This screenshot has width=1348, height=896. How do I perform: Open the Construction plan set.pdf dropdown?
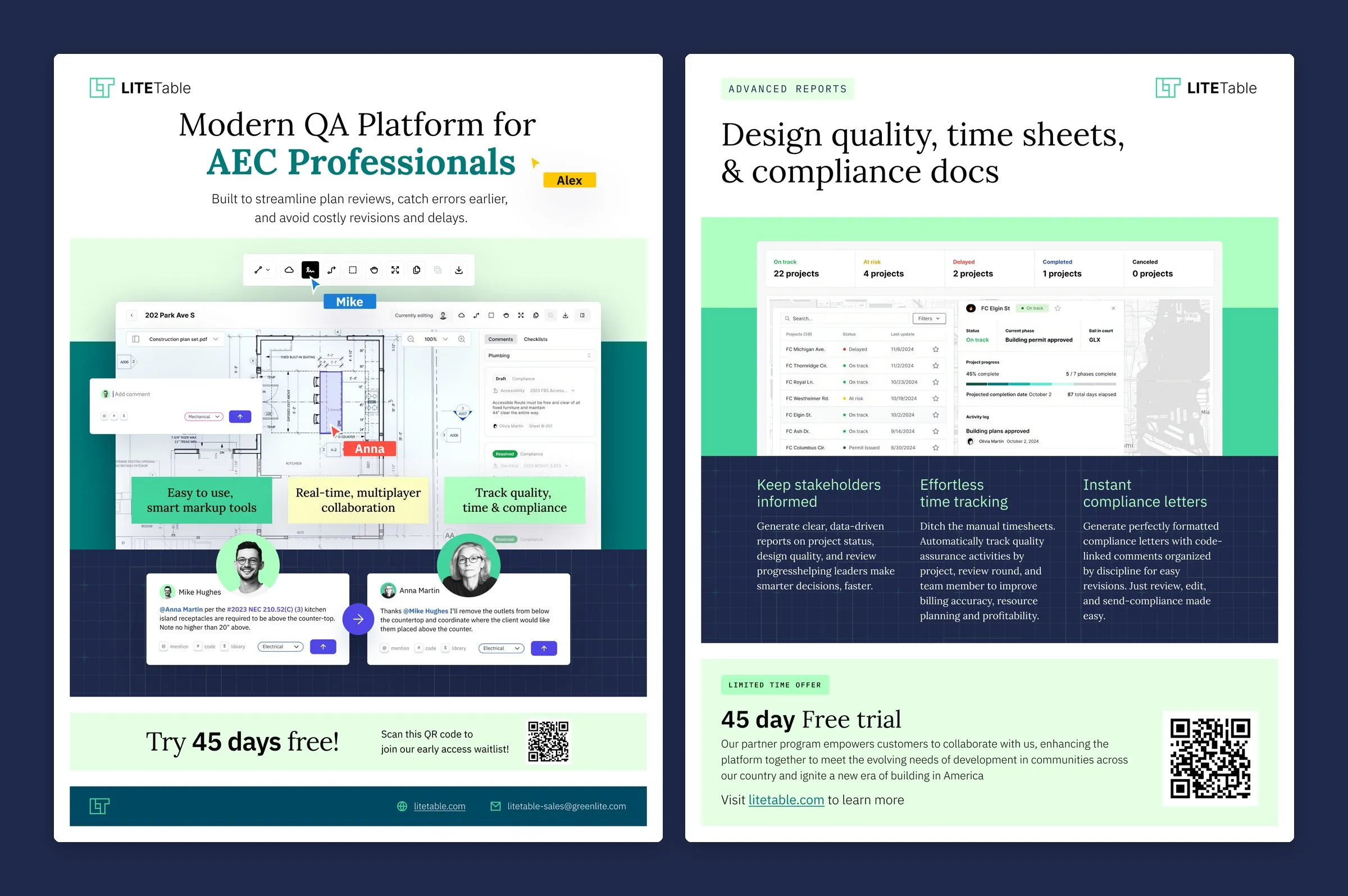coord(216,339)
